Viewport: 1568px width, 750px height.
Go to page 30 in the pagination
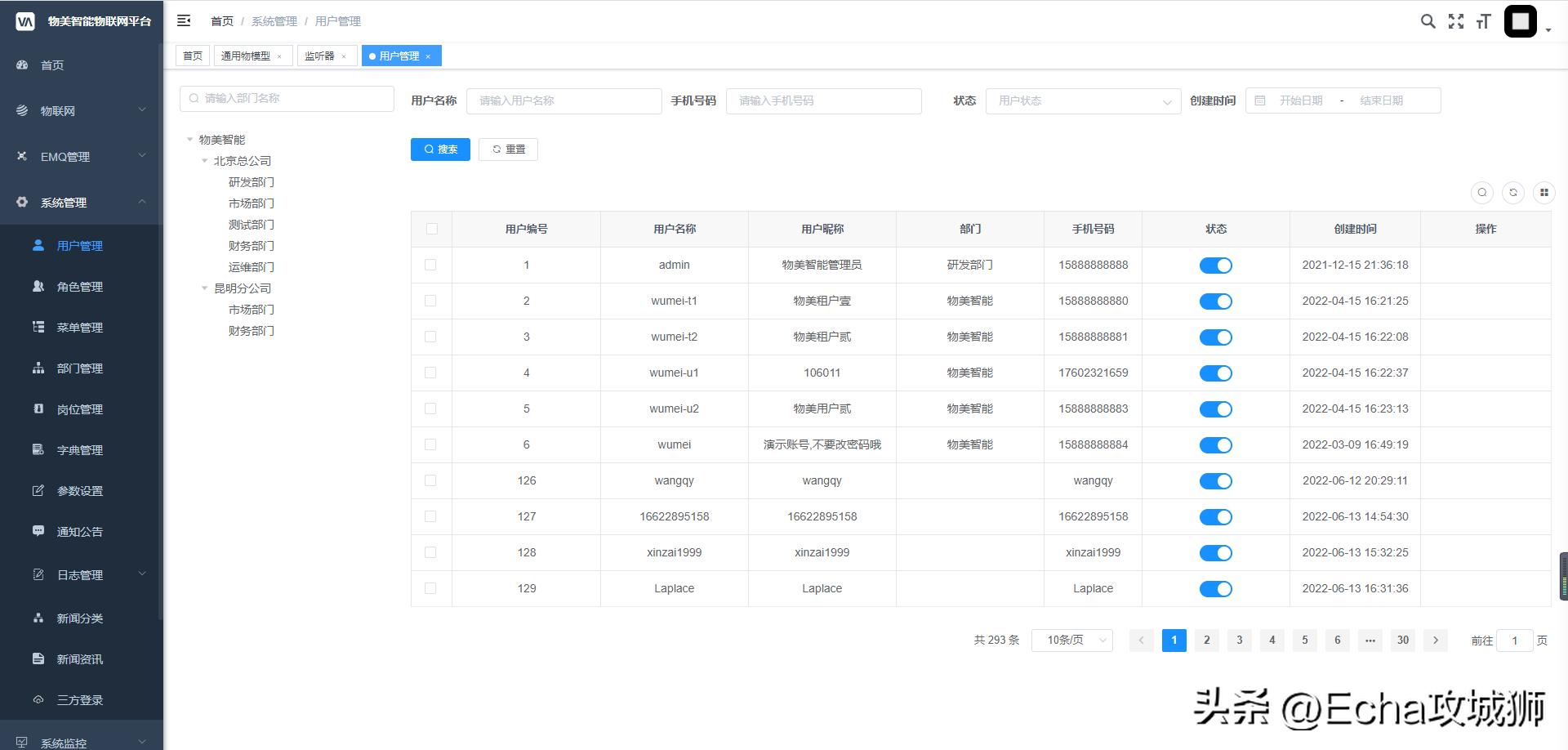click(1403, 641)
